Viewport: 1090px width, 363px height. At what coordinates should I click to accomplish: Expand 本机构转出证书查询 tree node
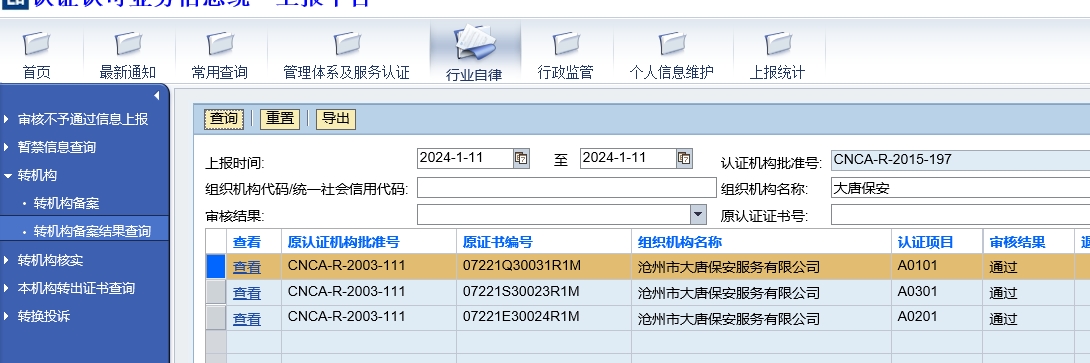tap(7, 288)
